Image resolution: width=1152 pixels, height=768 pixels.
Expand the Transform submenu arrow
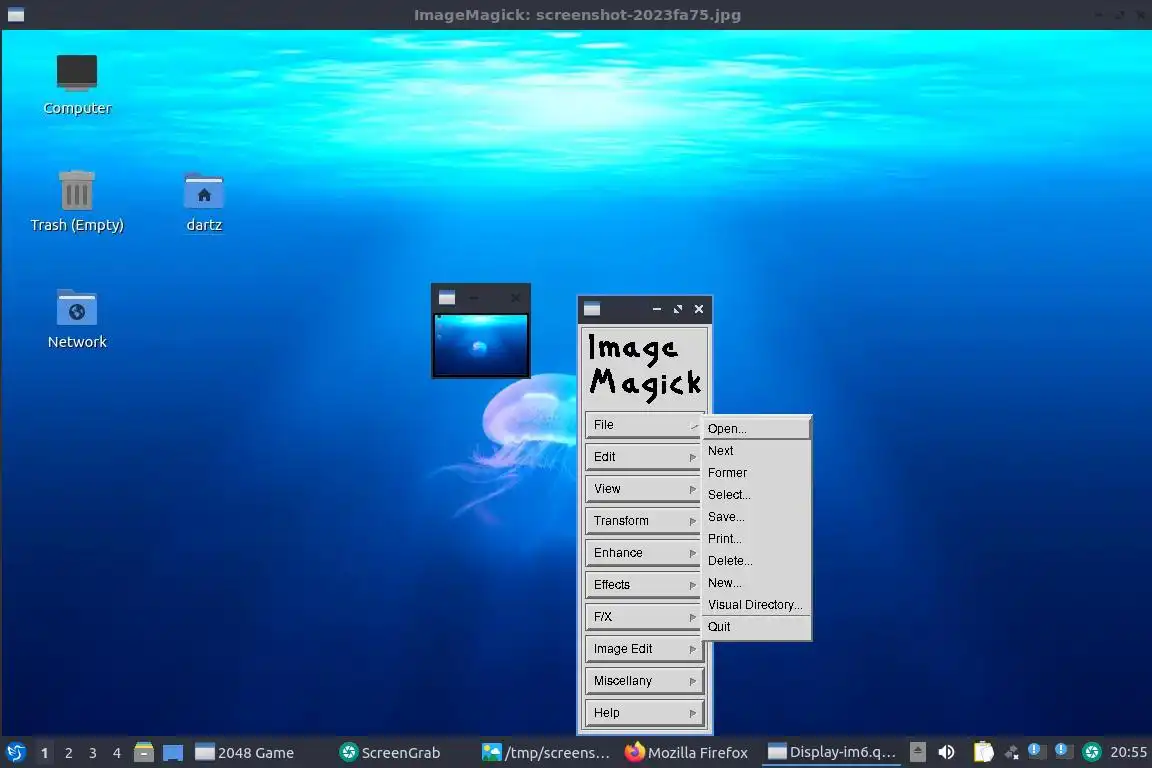(x=692, y=521)
